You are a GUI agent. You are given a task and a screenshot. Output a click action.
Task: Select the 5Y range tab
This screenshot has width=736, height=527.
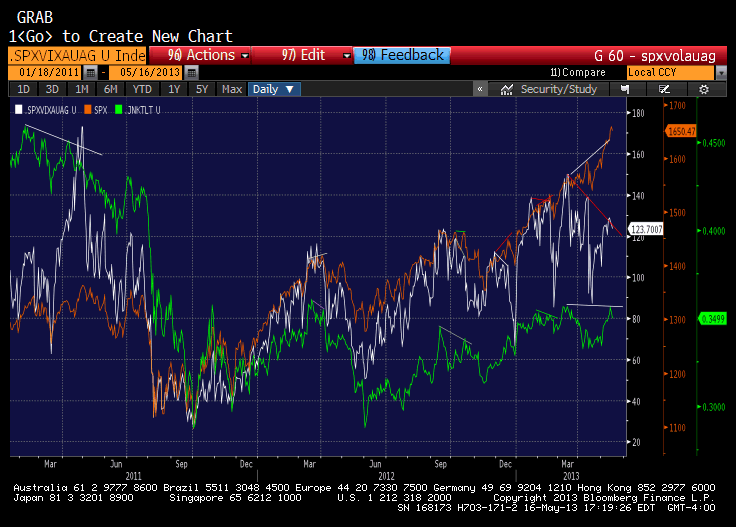pos(202,89)
